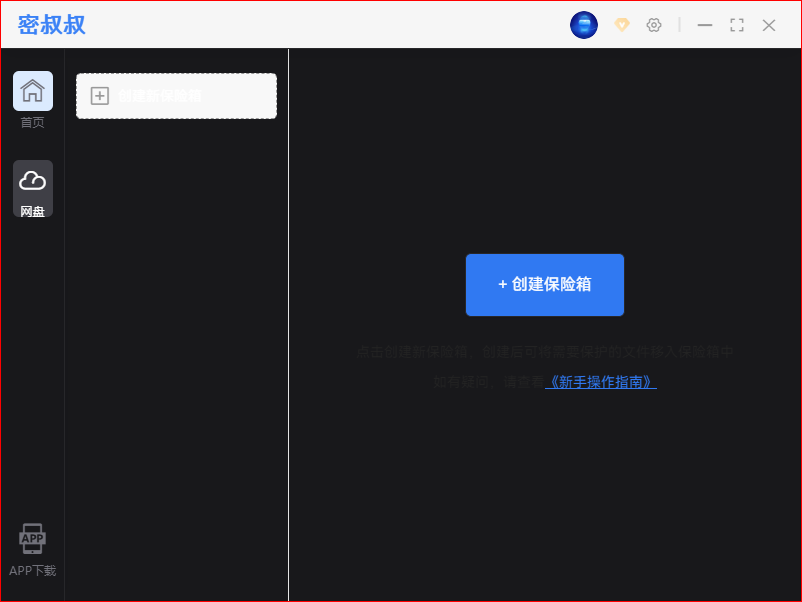Viewport: 802px width, 602px height.
Task: Click the plus square icon in dashed card
Action: coord(100,96)
